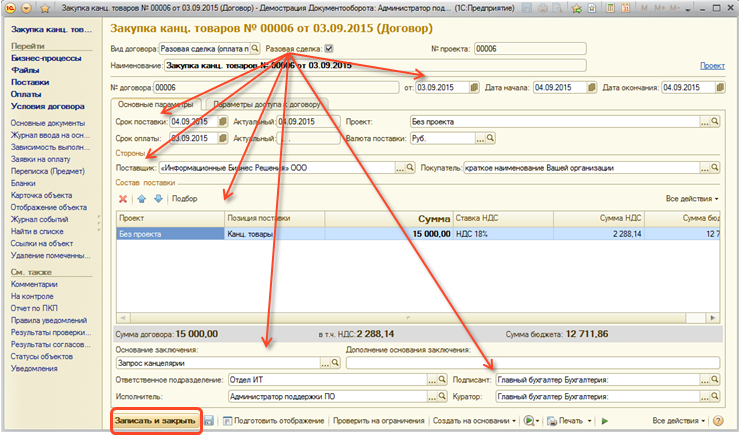Select the Основные параметры tab
The width and height of the screenshot is (741, 438).
156,104
